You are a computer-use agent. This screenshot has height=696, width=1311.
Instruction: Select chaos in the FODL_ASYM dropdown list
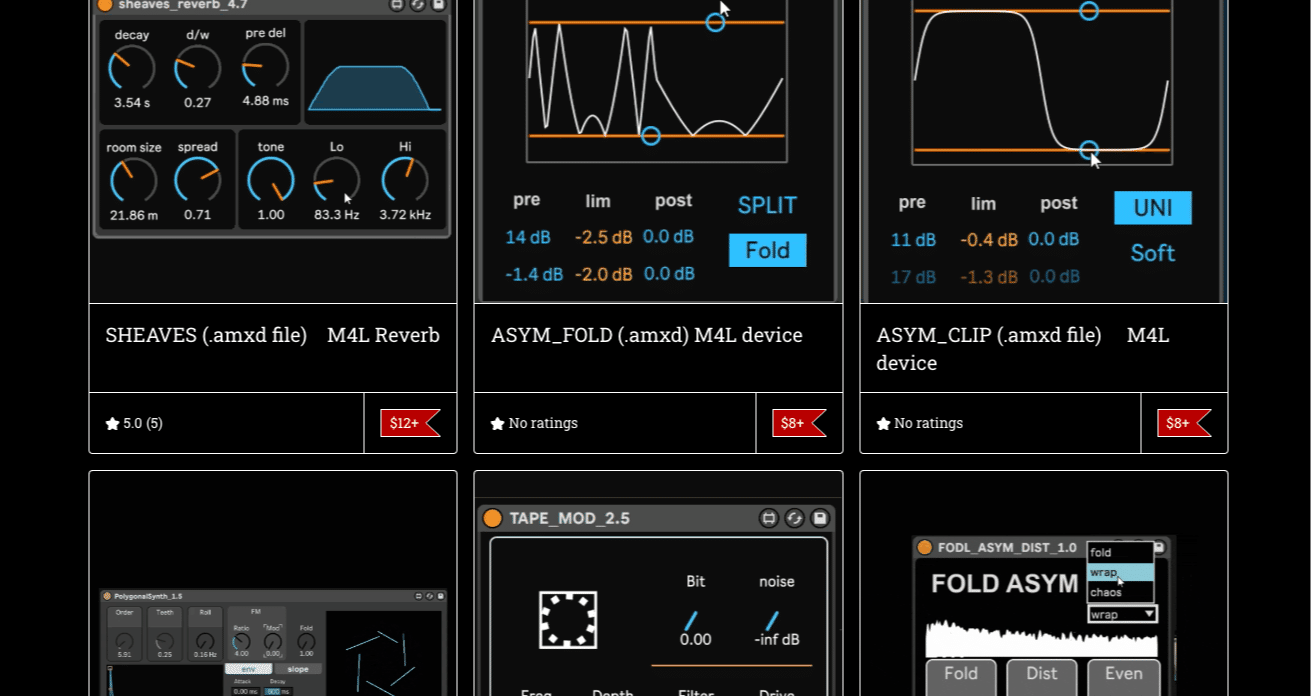(1107, 592)
